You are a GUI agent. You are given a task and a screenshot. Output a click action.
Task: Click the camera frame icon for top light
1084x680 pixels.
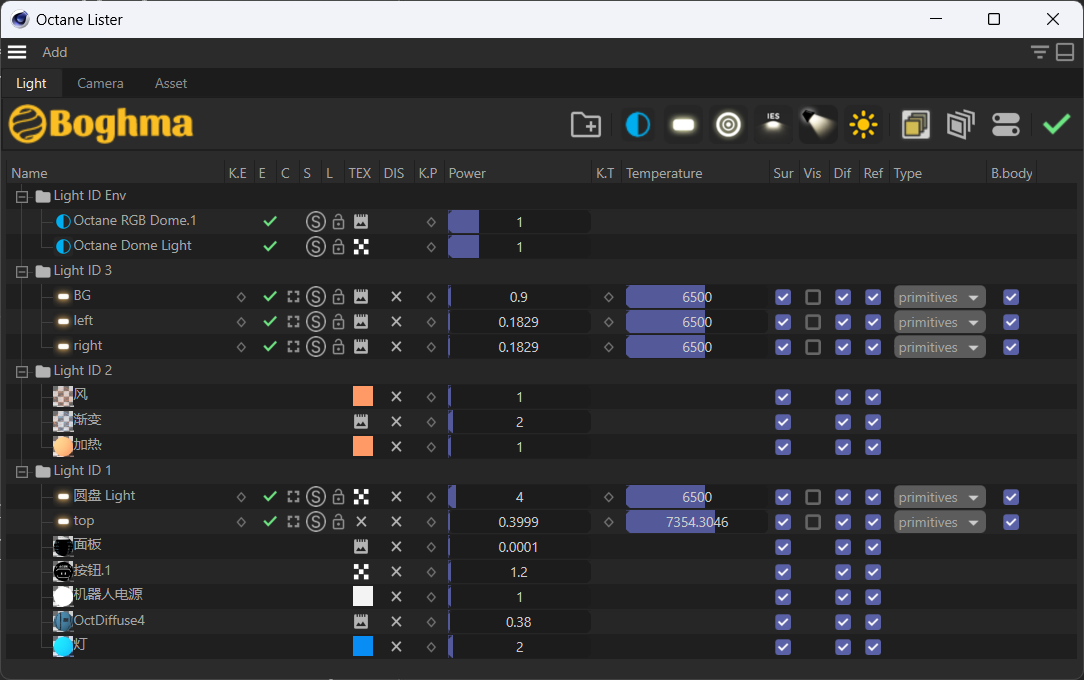coord(293,522)
